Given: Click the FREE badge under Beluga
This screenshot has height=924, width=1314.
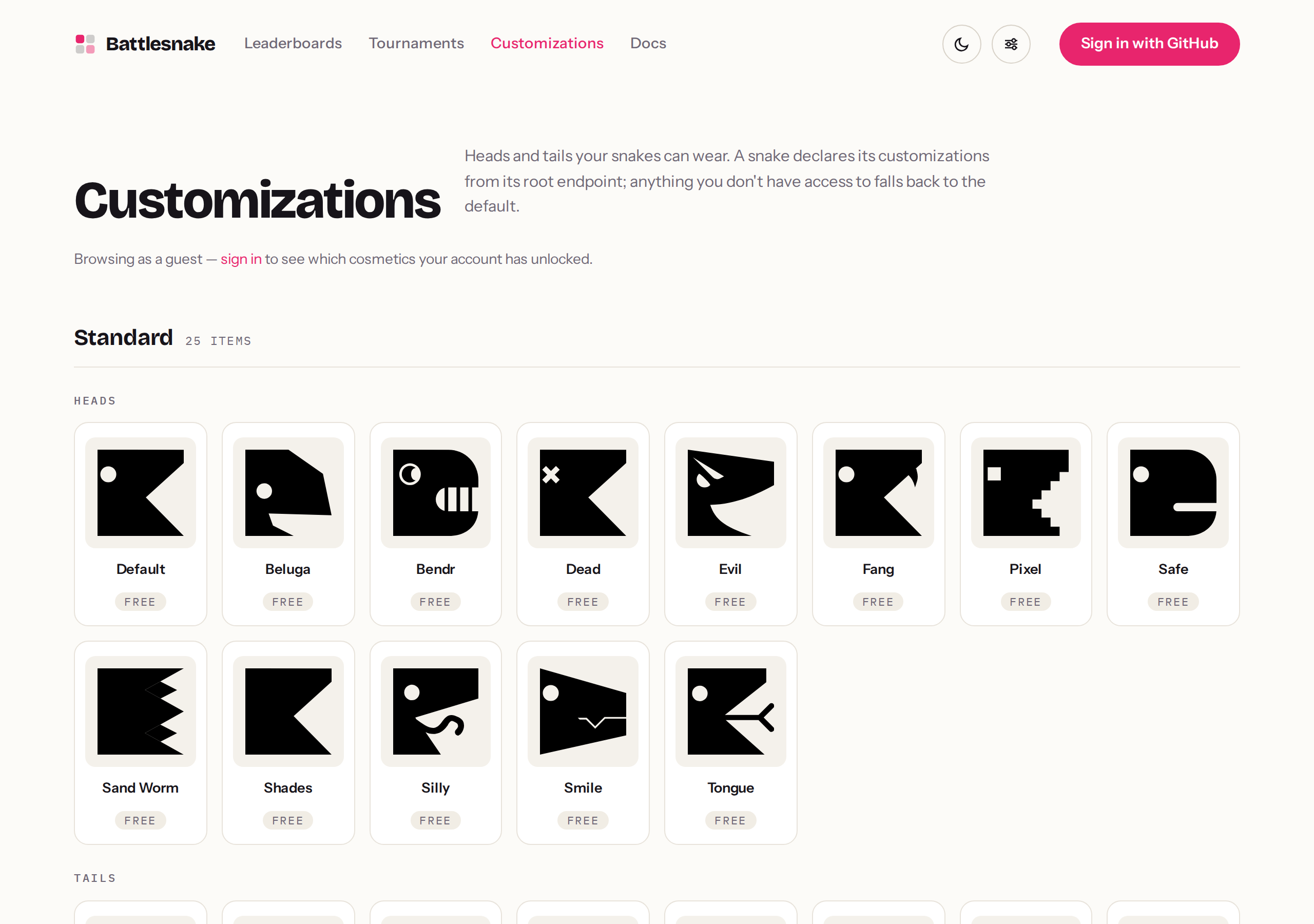Looking at the screenshot, I should click(288, 602).
